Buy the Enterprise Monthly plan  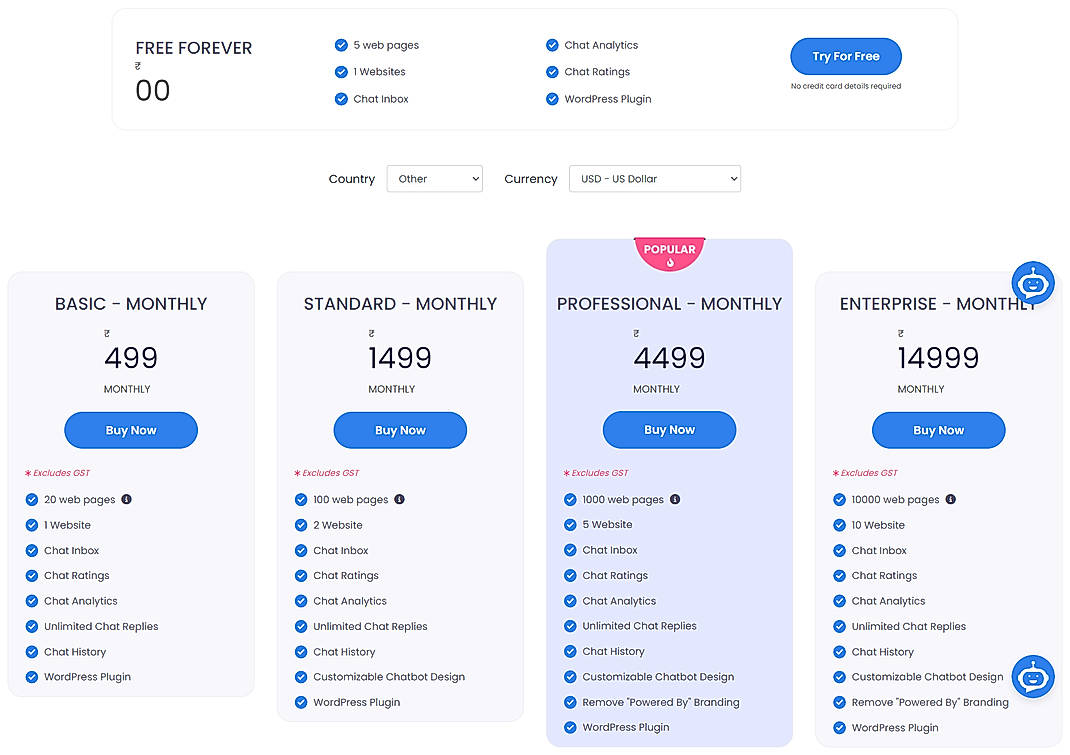tap(938, 430)
